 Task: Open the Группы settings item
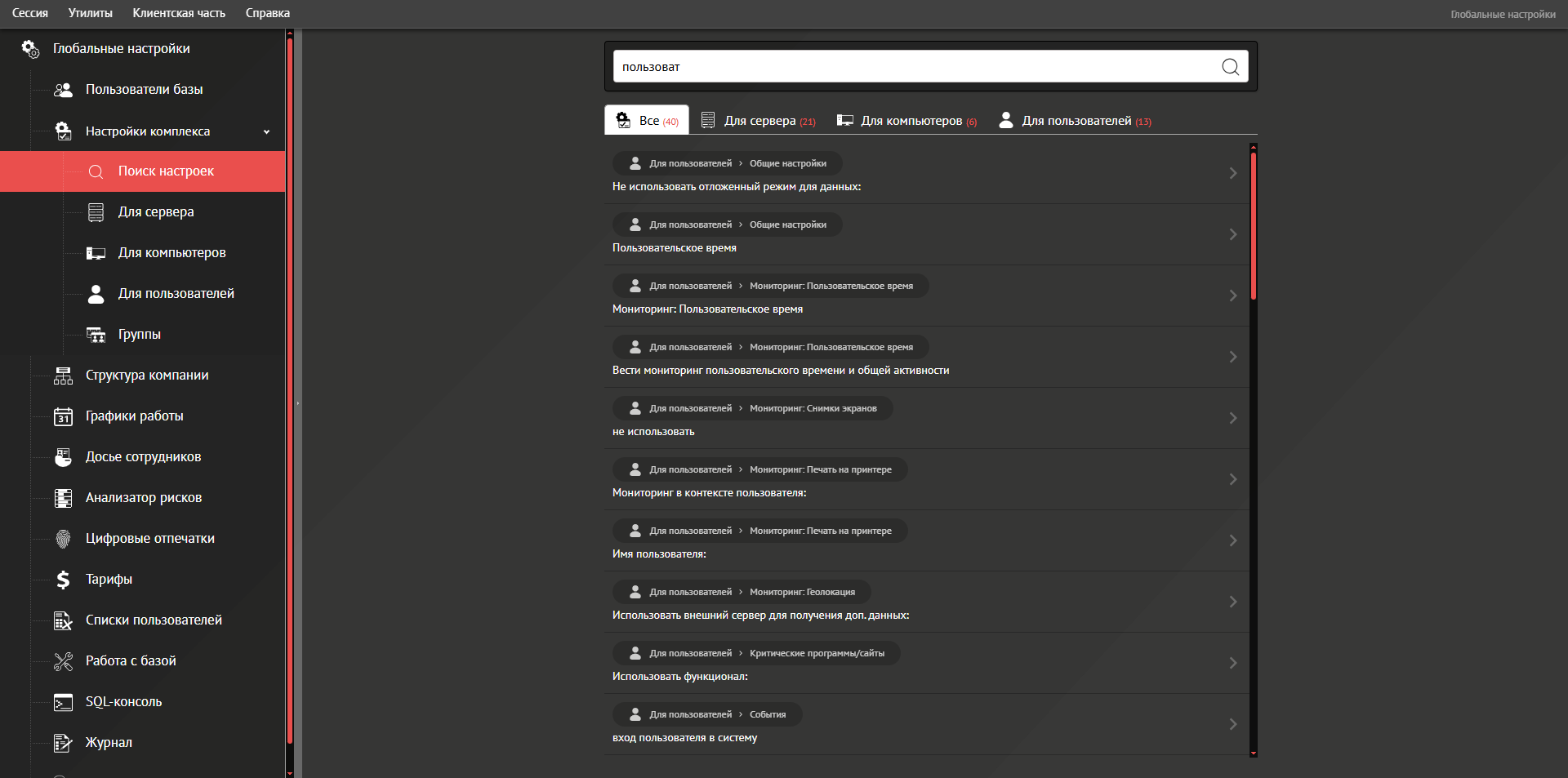pos(139,335)
